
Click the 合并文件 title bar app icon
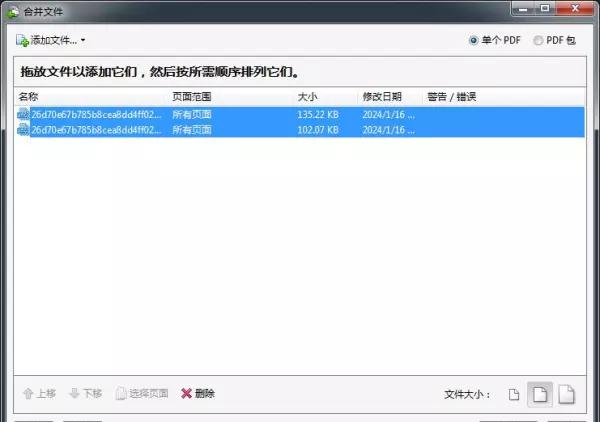tap(13, 12)
